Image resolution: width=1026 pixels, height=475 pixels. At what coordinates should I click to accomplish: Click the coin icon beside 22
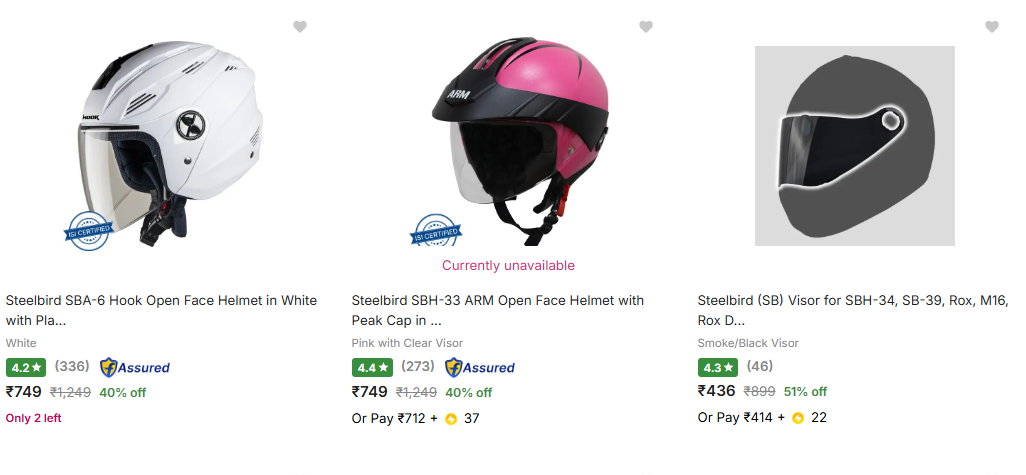point(798,418)
